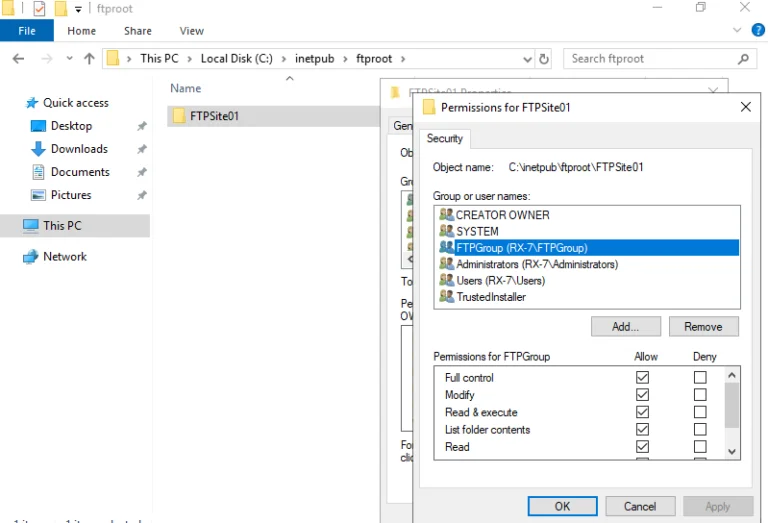Viewport: 768px width, 523px height.
Task: Confirm permissions with the OK button
Action: pyautogui.click(x=562, y=506)
